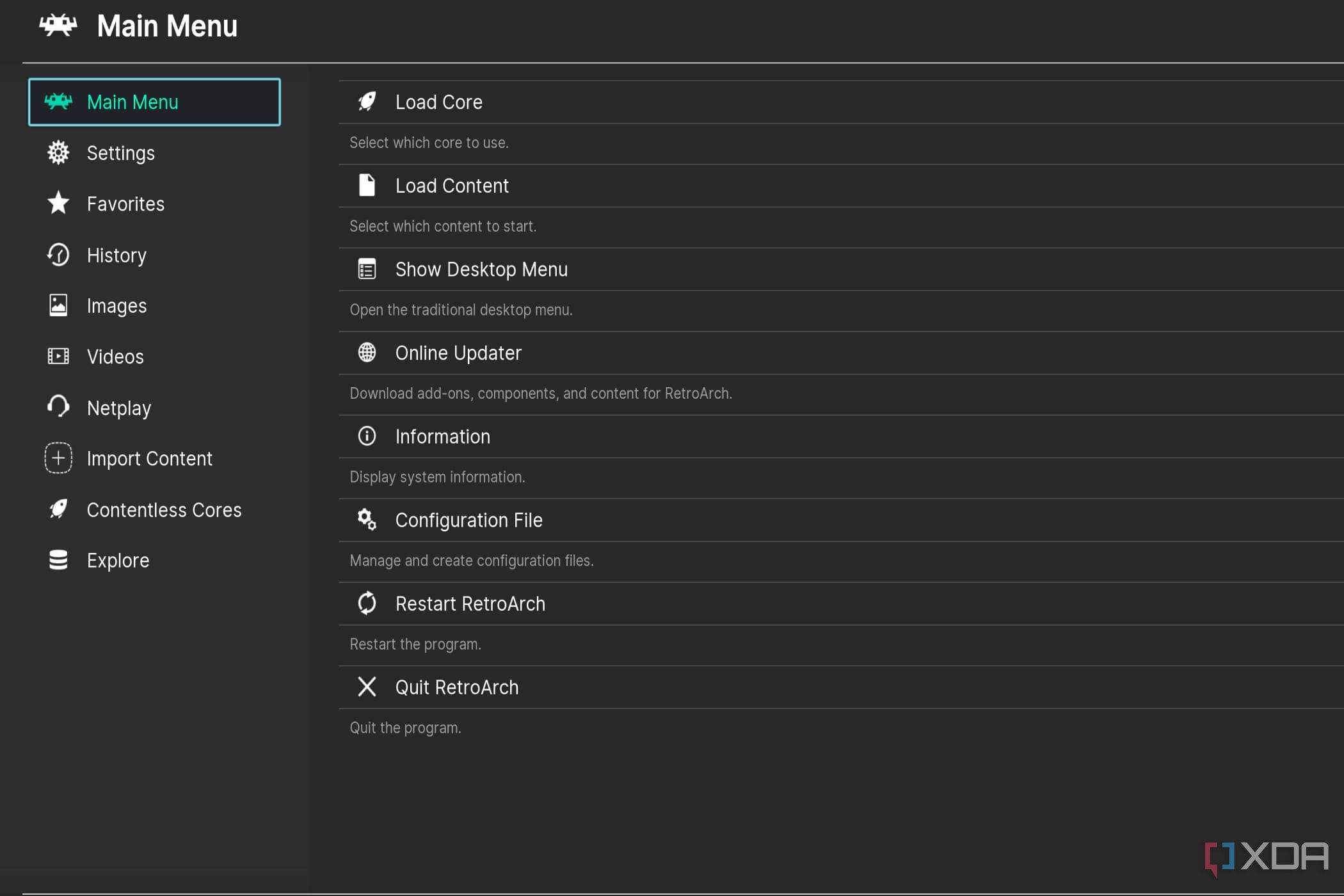The height and width of the screenshot is (896, 1344).
Task: Click the 'Select which content to start.' description
Action: 443,227
